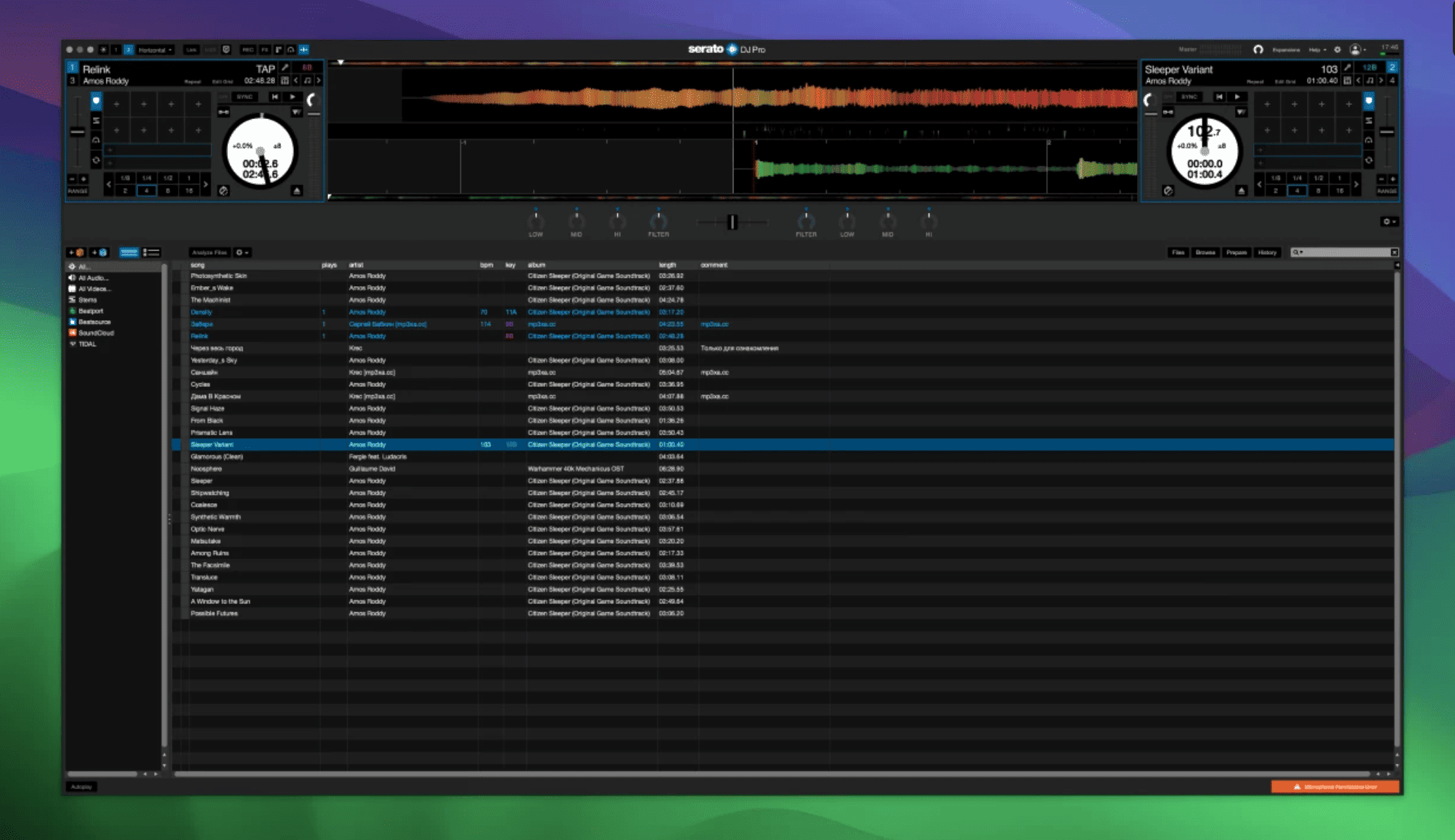Toggle Link button in top toolbar

click(x=191, y=49)
